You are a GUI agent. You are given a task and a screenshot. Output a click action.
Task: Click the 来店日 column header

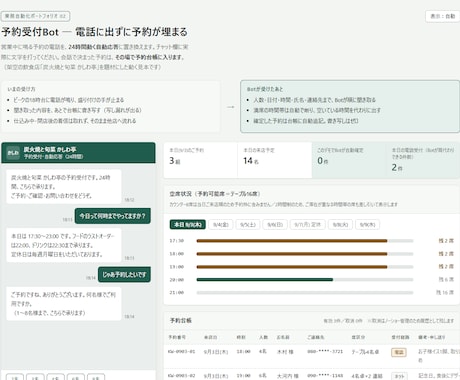click(x=210, y=337)
